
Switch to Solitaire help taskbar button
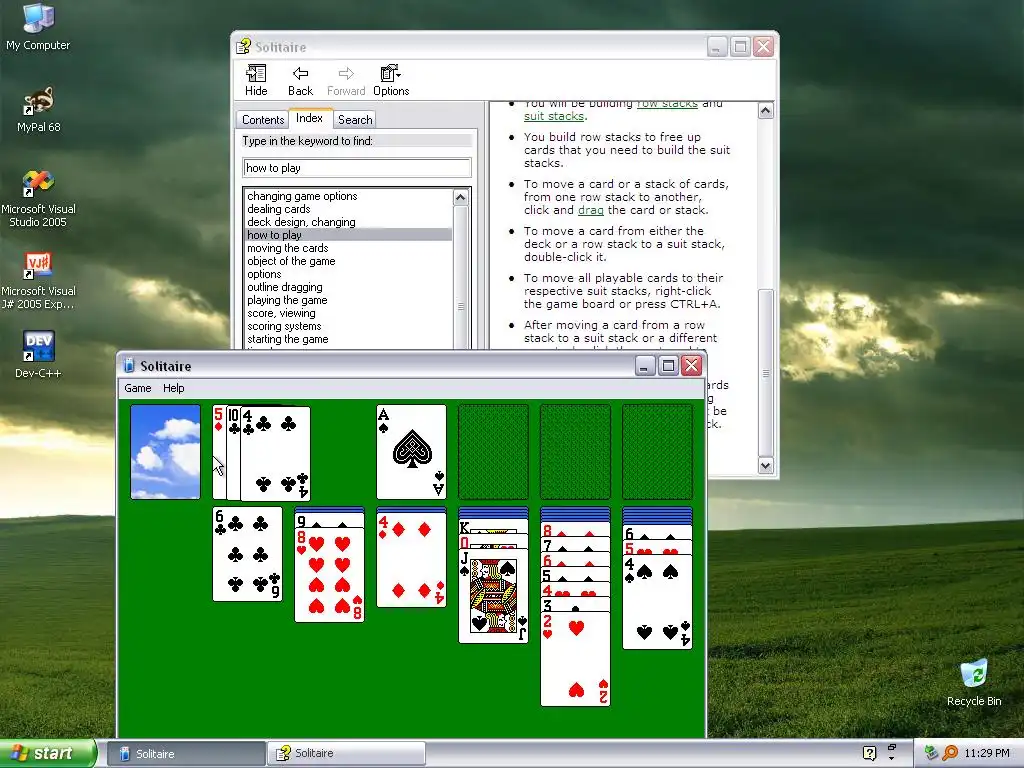[347, 754]
